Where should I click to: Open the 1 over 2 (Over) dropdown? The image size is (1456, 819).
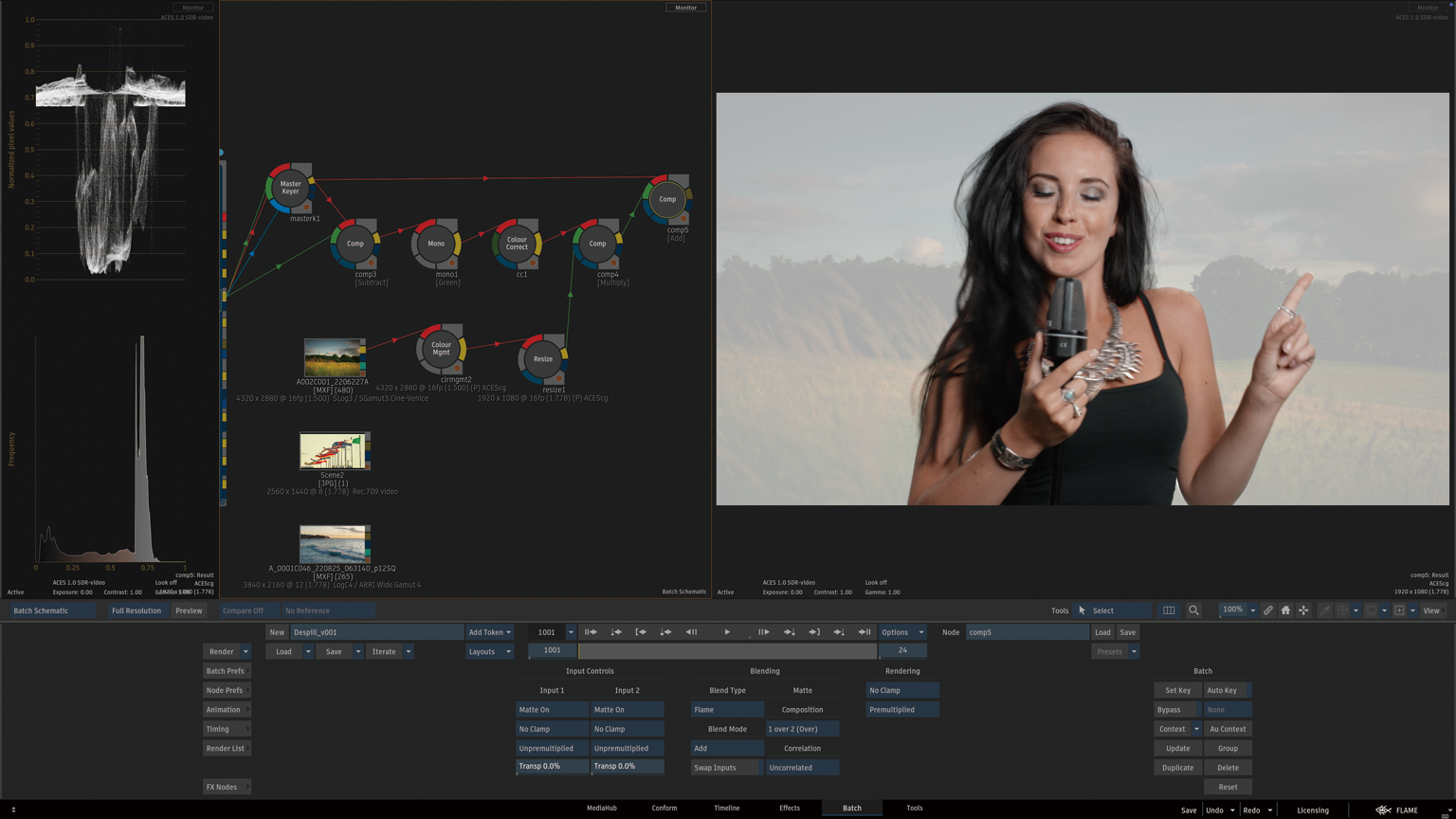point(802,729)
